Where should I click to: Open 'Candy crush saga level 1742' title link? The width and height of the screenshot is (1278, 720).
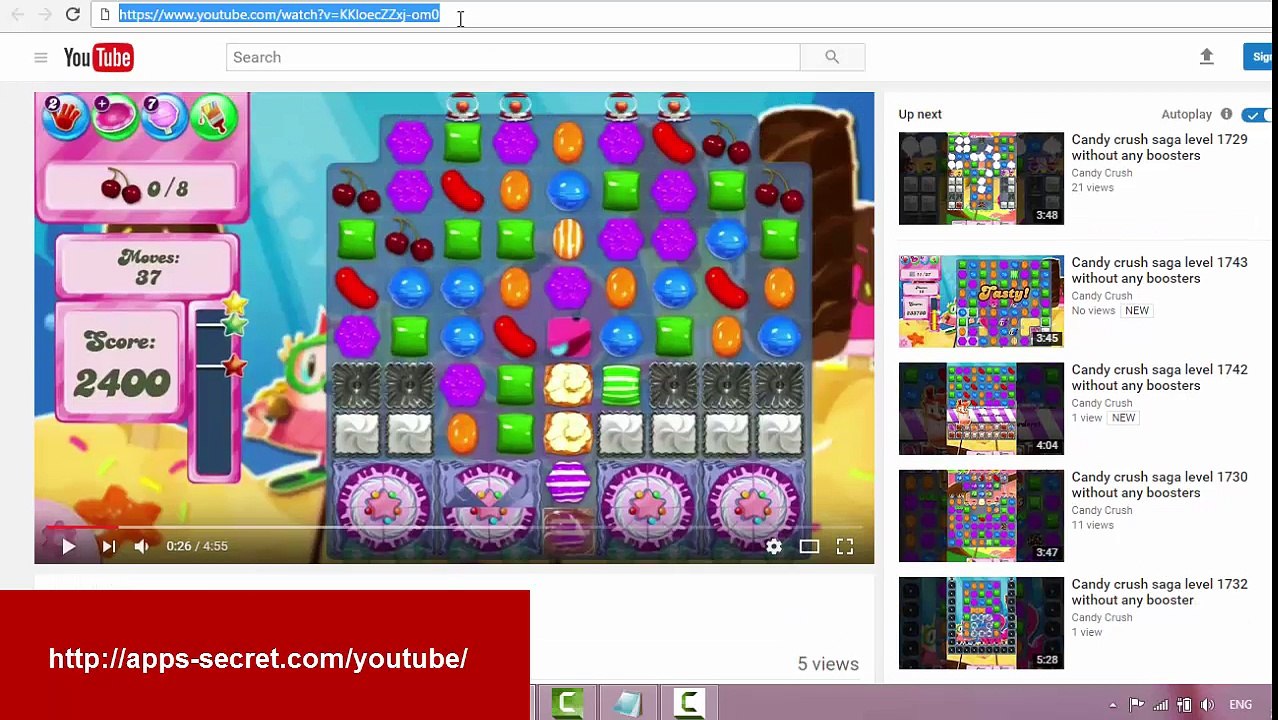[x=1159, y=377]
